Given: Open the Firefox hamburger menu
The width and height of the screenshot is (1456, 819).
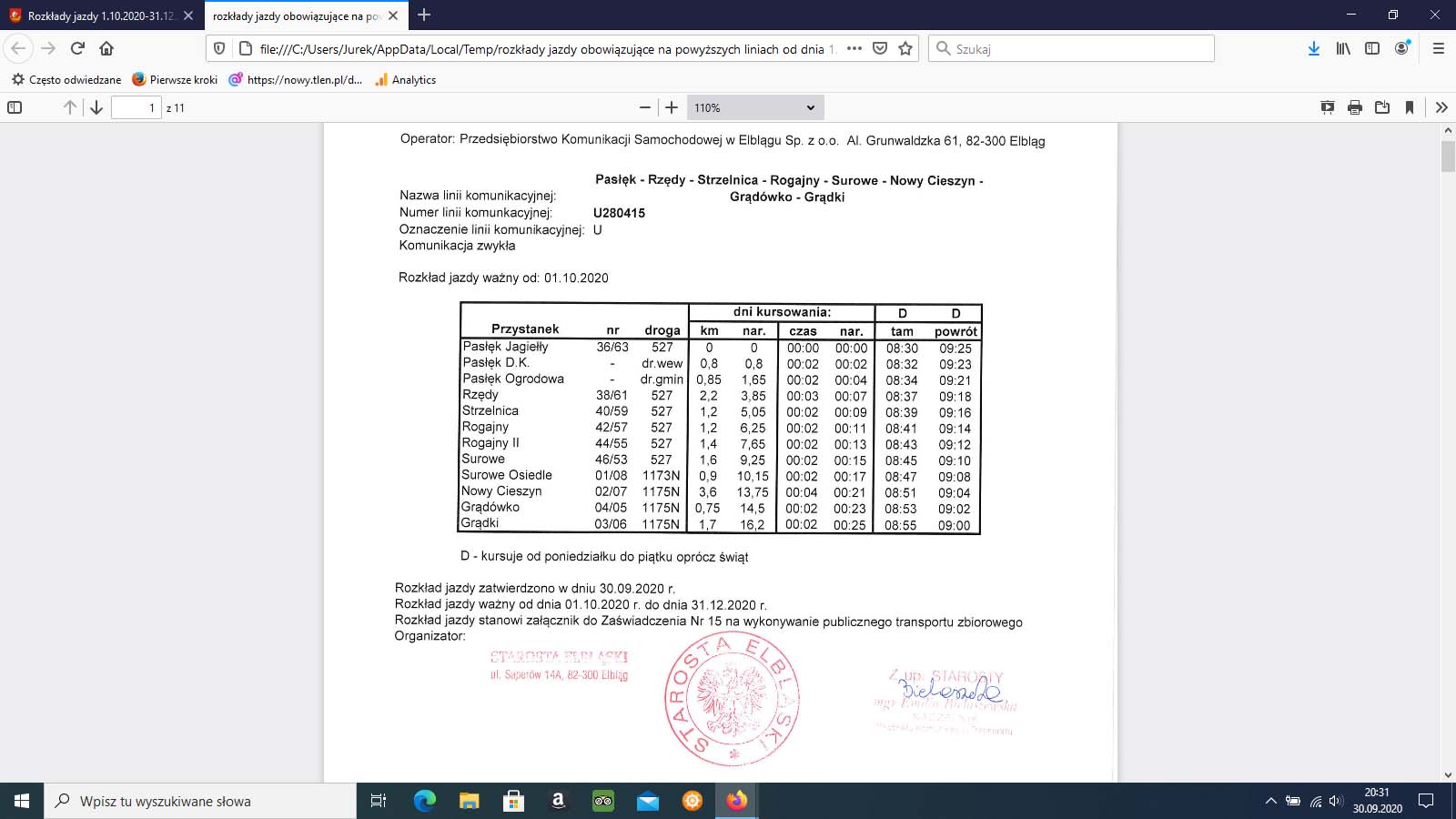Looking at the screenshot, I should pyautogui.click(x=1438, y=49).
